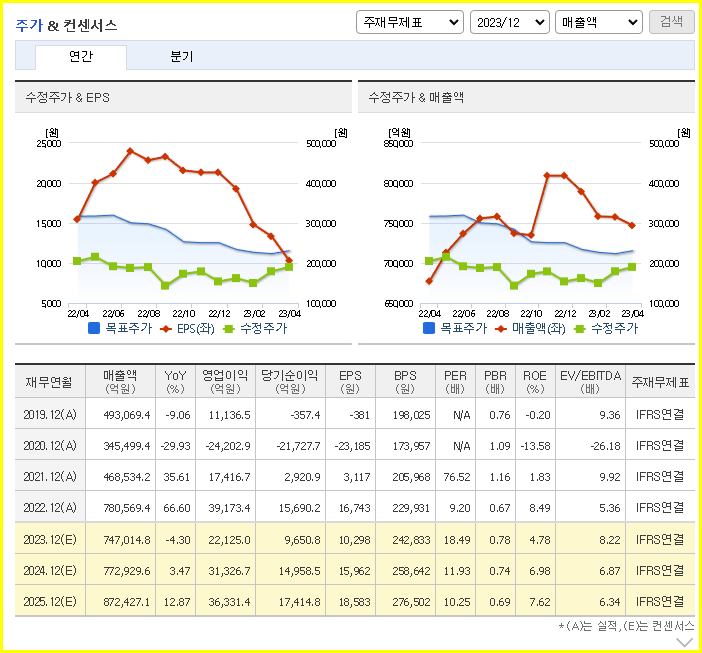Click PER value 76.52
Viewport: 702px width, 653px height.
coord(457,477)
